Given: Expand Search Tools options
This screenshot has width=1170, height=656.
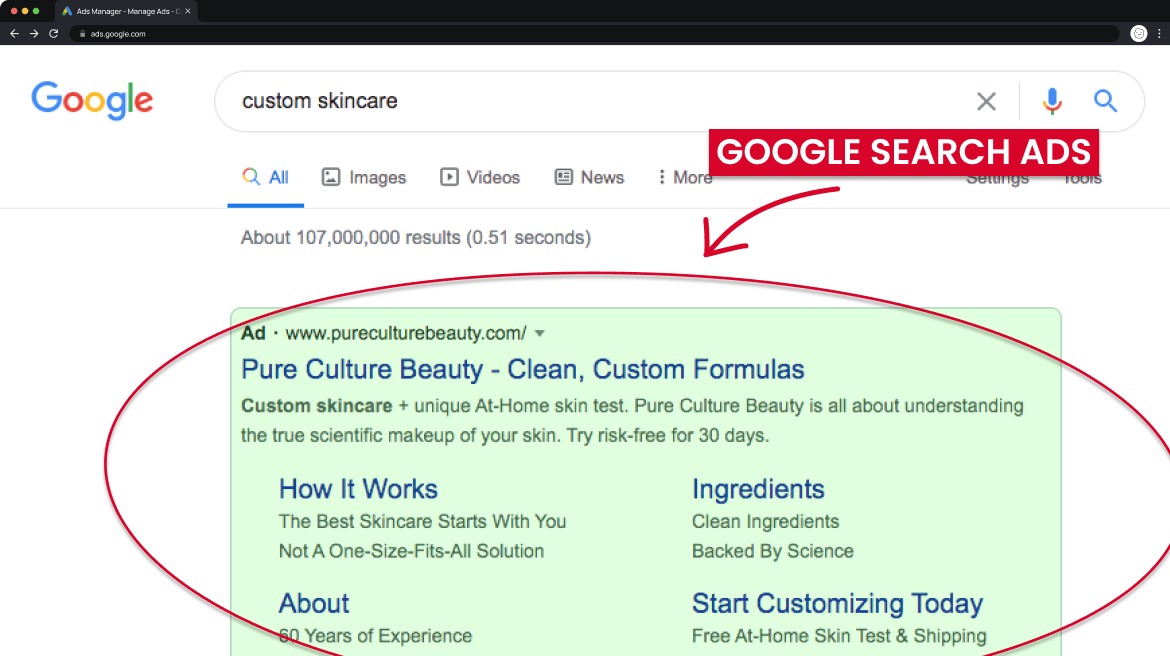Looking at the screenshot, I should point(1081,177).
